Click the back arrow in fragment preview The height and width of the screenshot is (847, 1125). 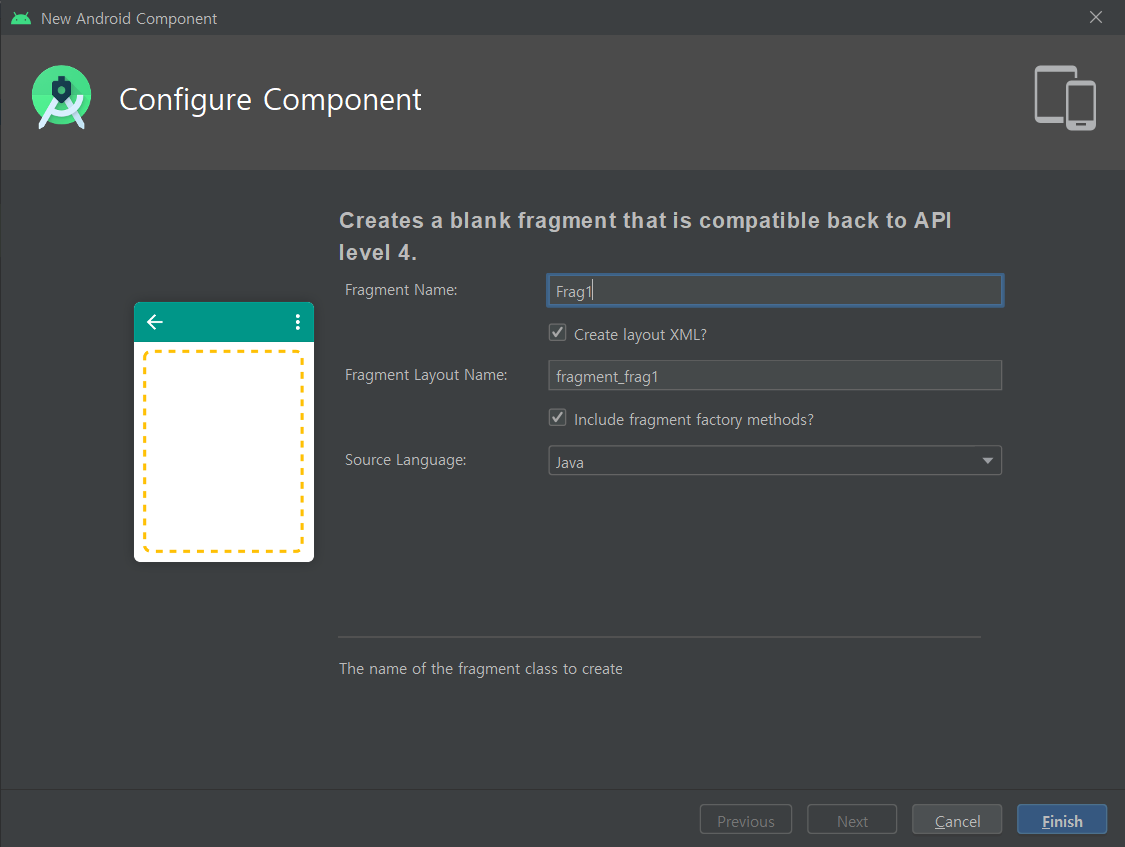pyautogui.click(x=155, y=322)
